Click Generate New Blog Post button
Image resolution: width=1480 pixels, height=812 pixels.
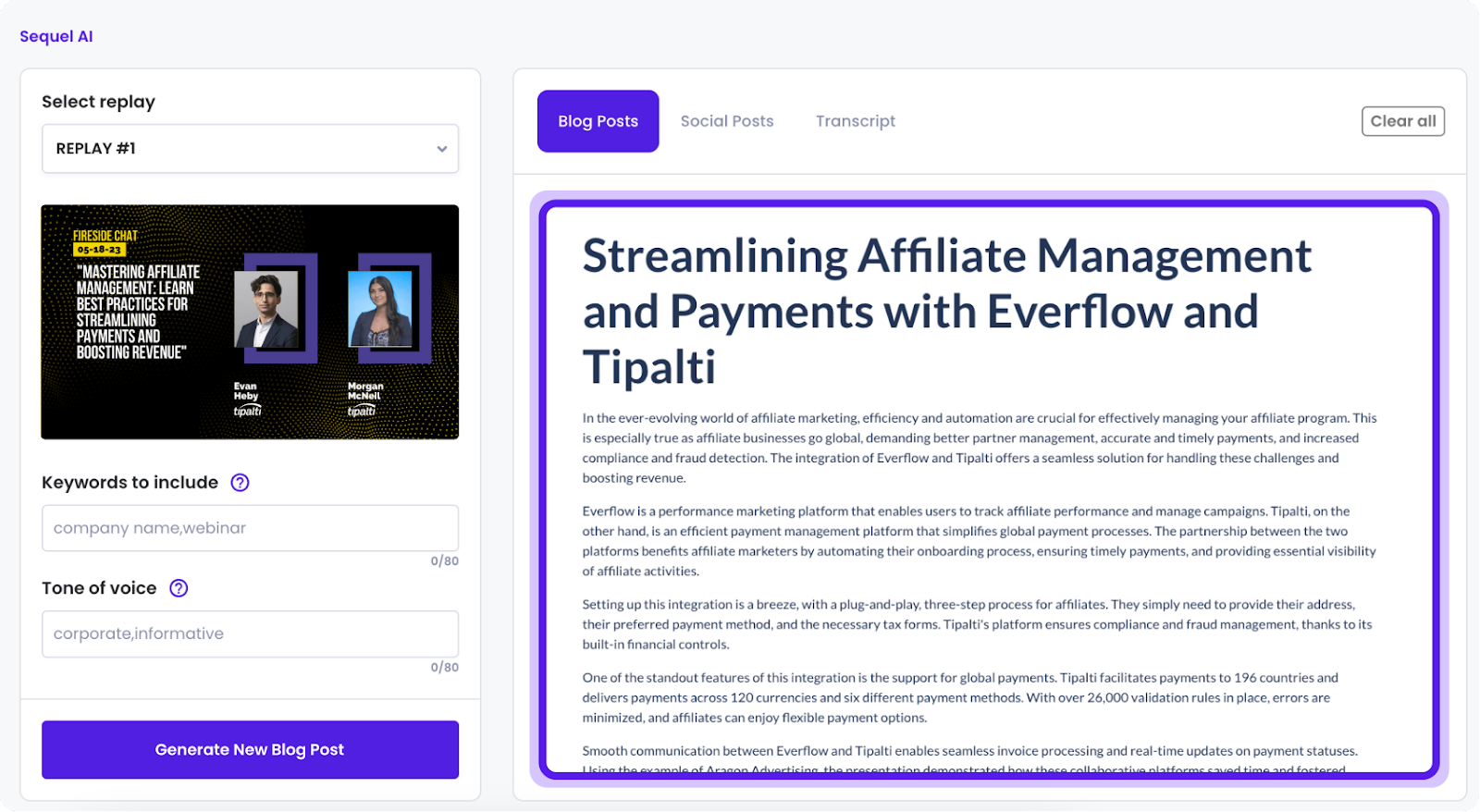(x=250, y=750)
